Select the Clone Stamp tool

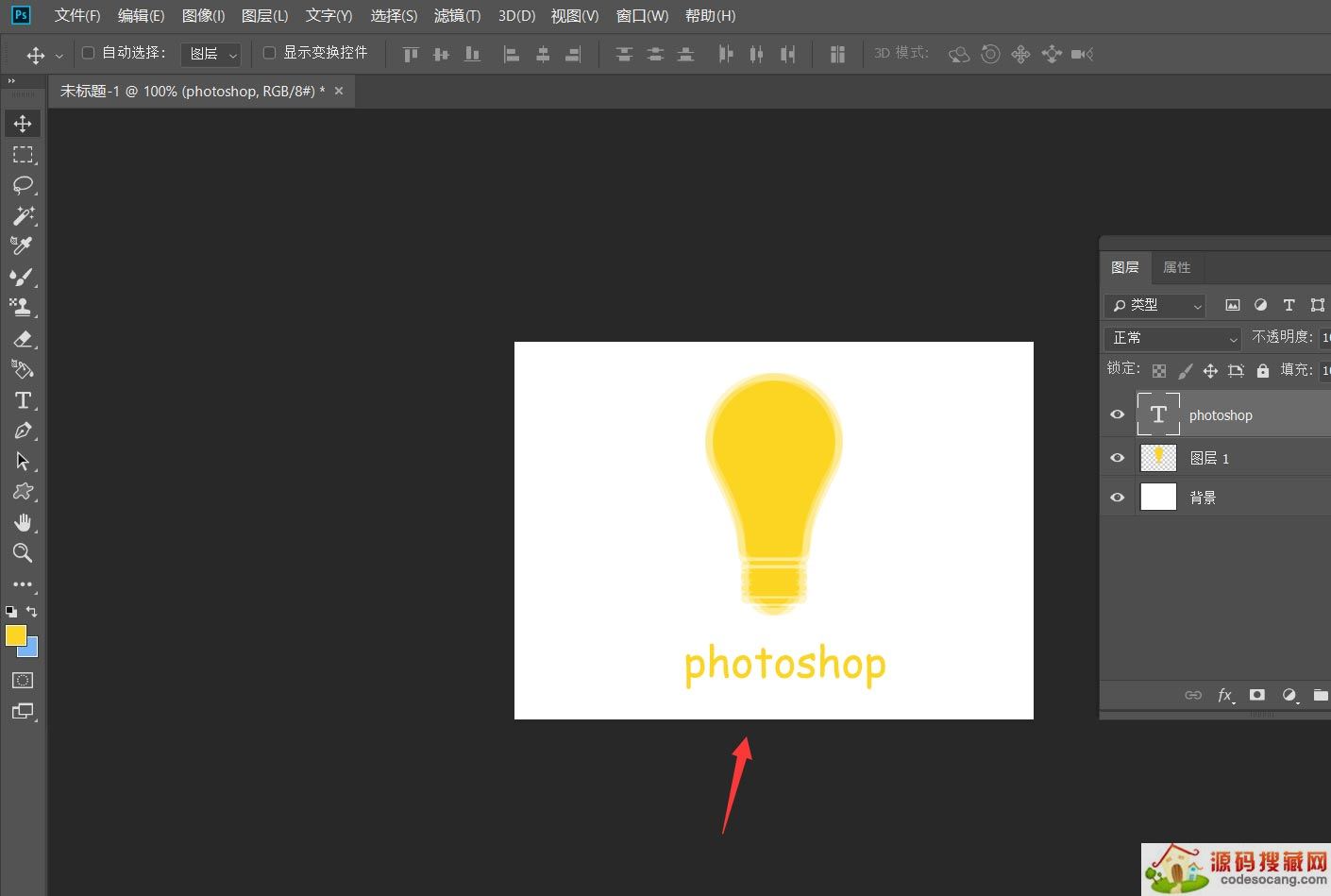click(x=23, y=307)
